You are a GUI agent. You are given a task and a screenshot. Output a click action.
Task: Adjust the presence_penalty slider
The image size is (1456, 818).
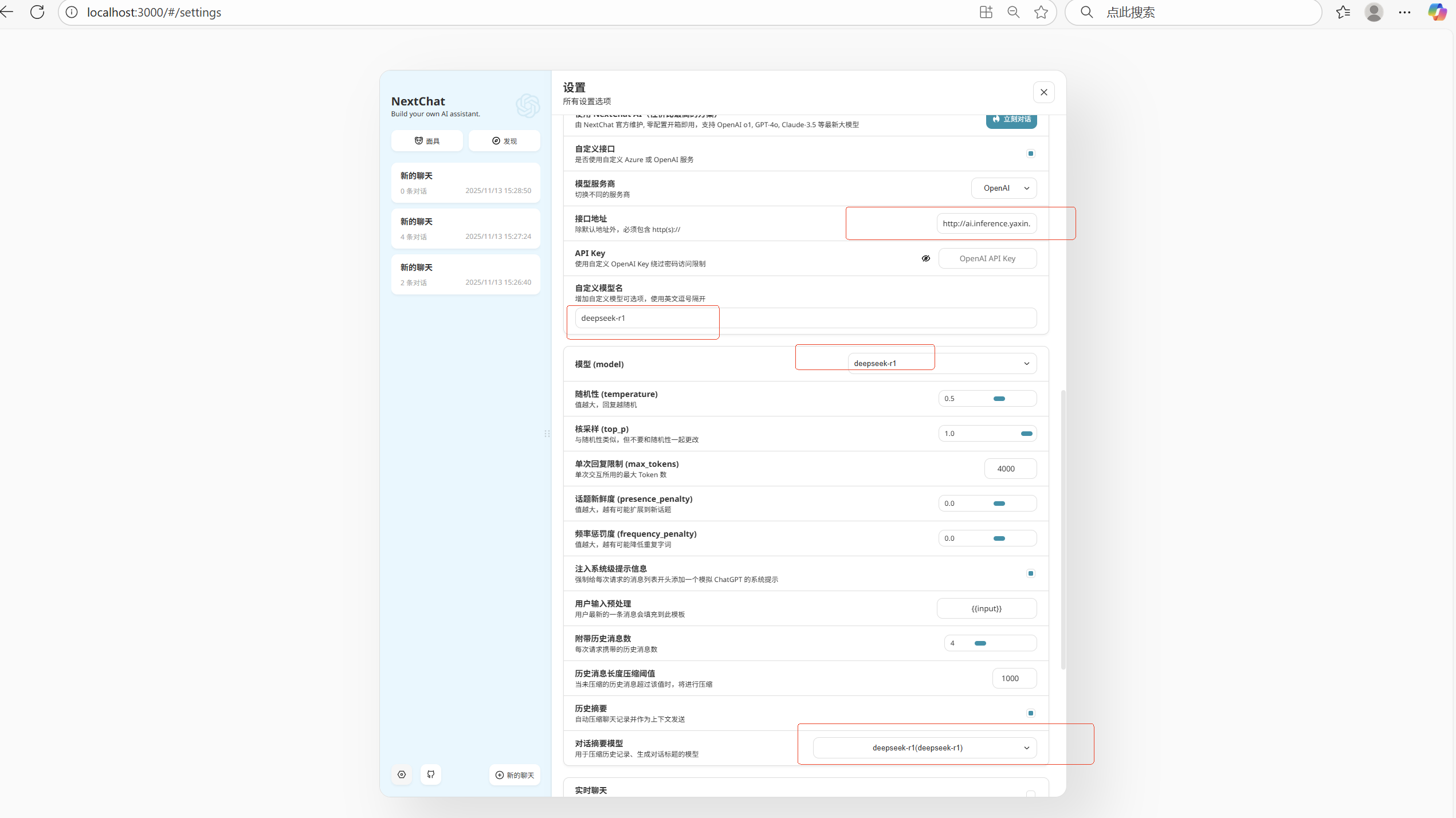point(999,504)
